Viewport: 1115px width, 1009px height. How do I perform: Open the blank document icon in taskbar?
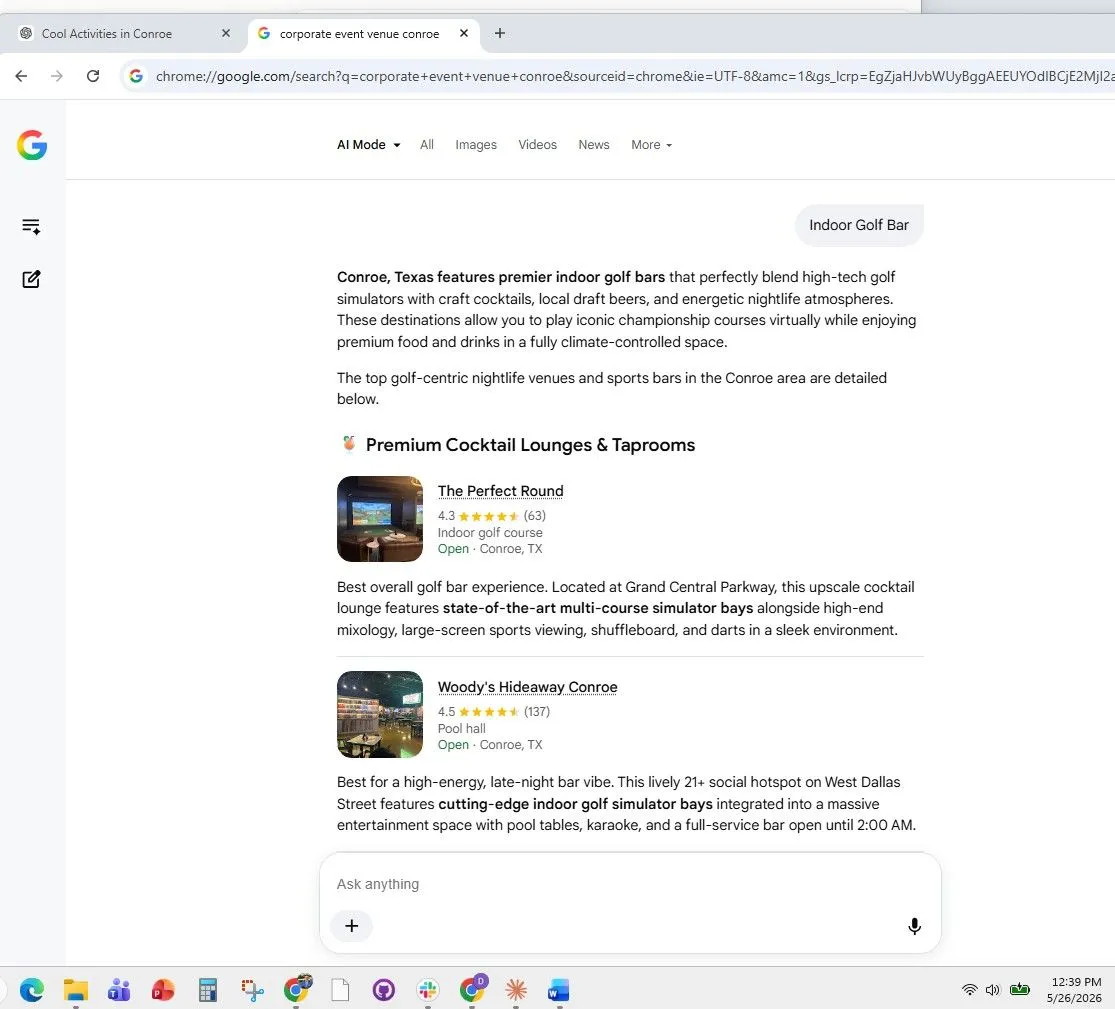(x=340, y=990)
